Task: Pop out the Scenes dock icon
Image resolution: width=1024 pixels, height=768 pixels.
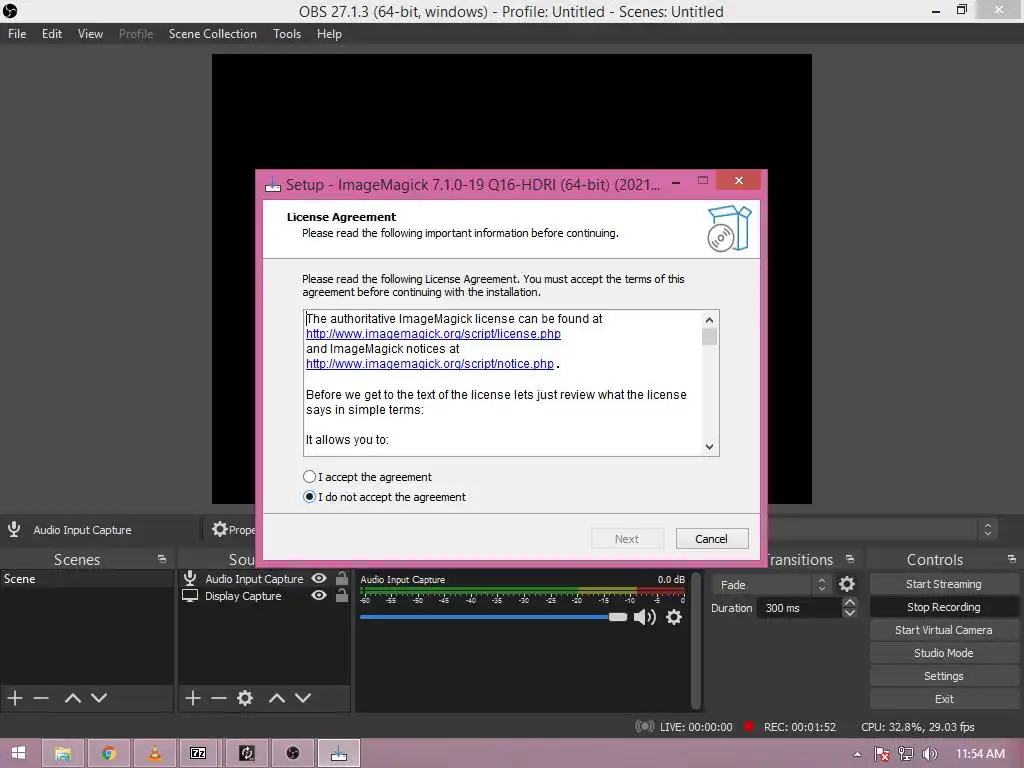Action: click(162, 560)
